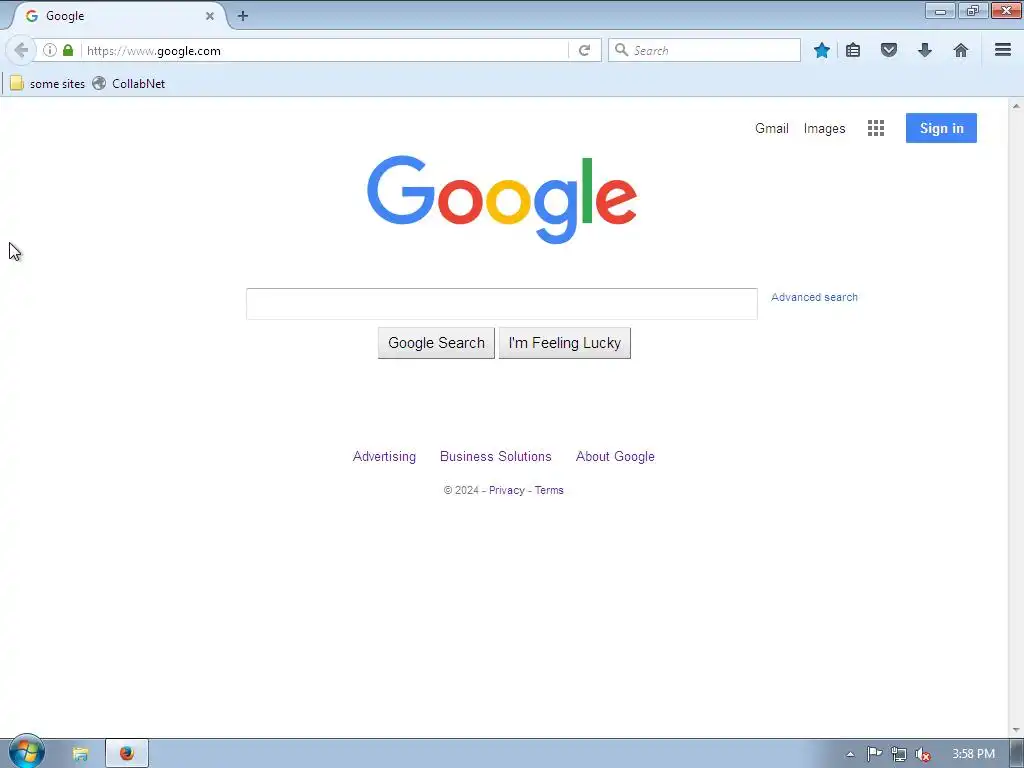The image size is (1024, 768).
Task: Open Windows Explorer from taskbar
Action: pos(80,754)
